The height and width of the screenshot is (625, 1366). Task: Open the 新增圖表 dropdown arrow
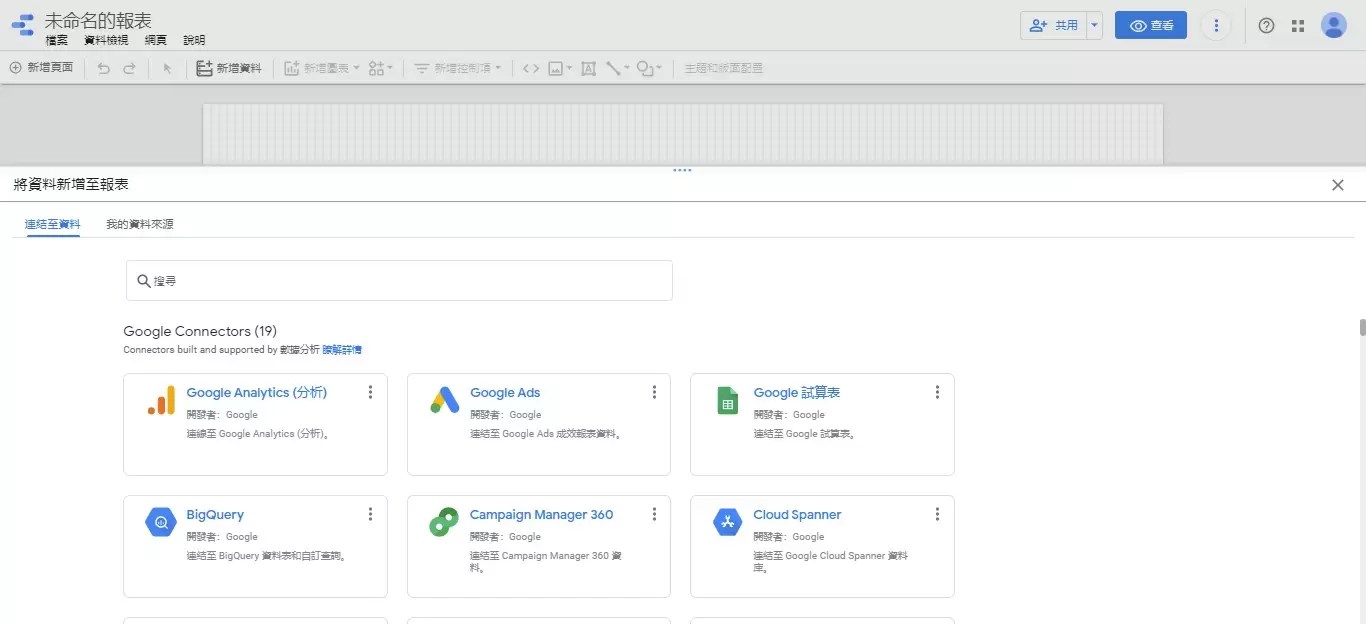pos(357,68)
